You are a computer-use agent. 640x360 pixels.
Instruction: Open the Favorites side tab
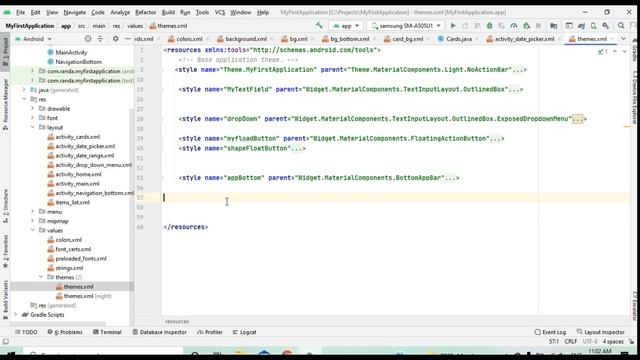5,251
